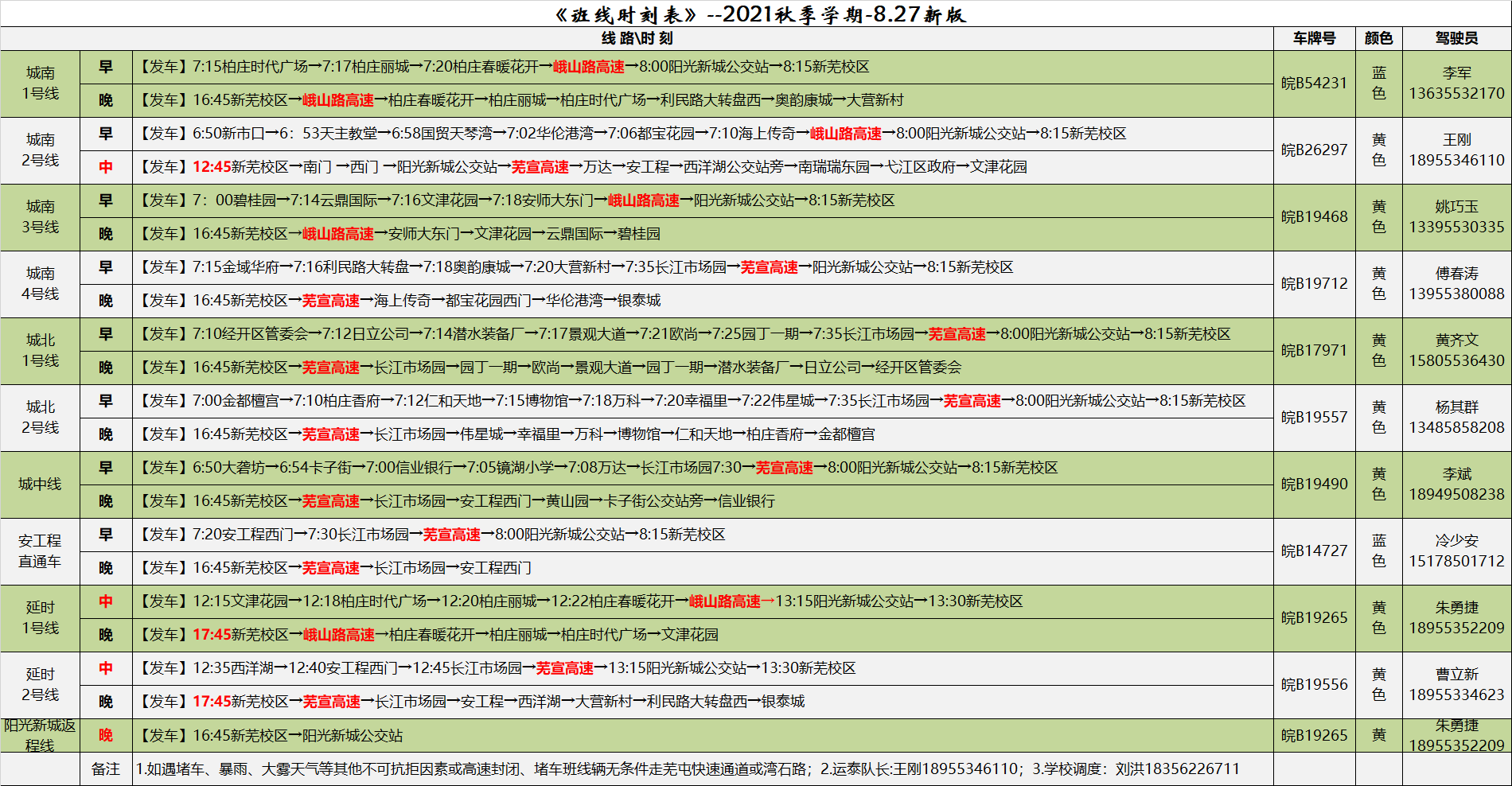Select the 城北2号线 route cell
The image size is (1512, 786).
40,418
